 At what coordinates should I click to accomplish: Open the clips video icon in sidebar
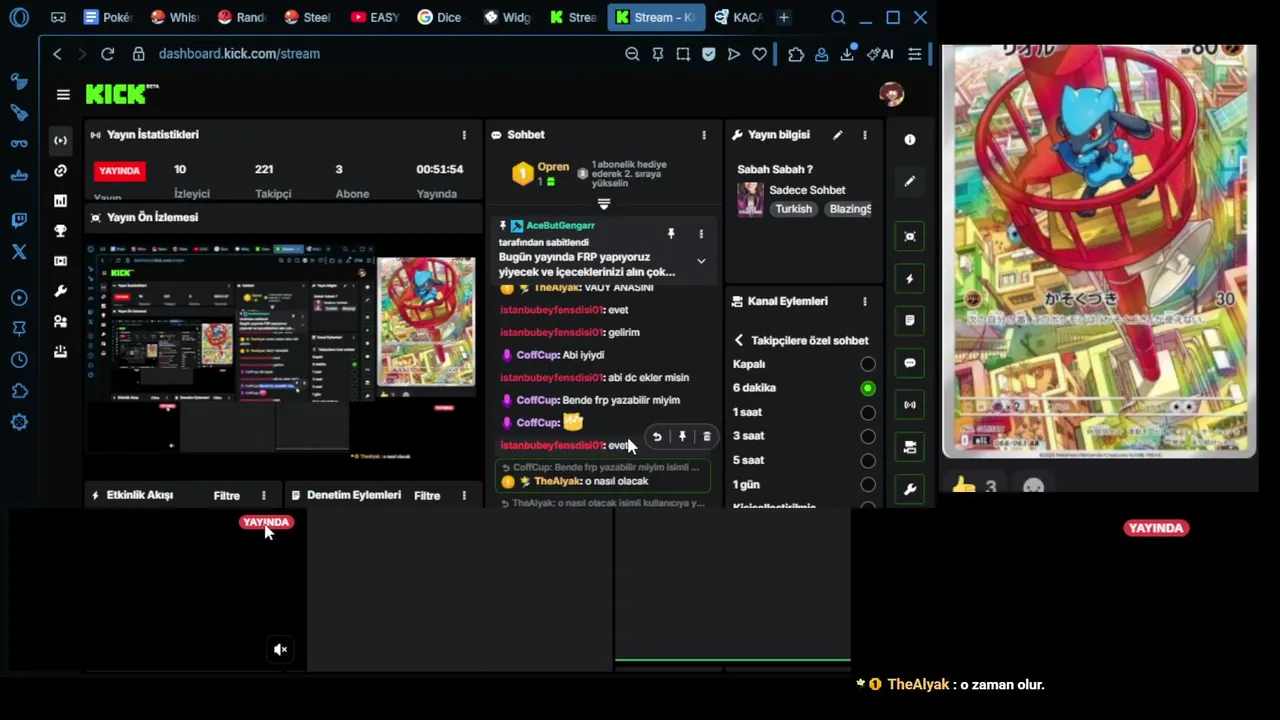[x=60, y=261]
